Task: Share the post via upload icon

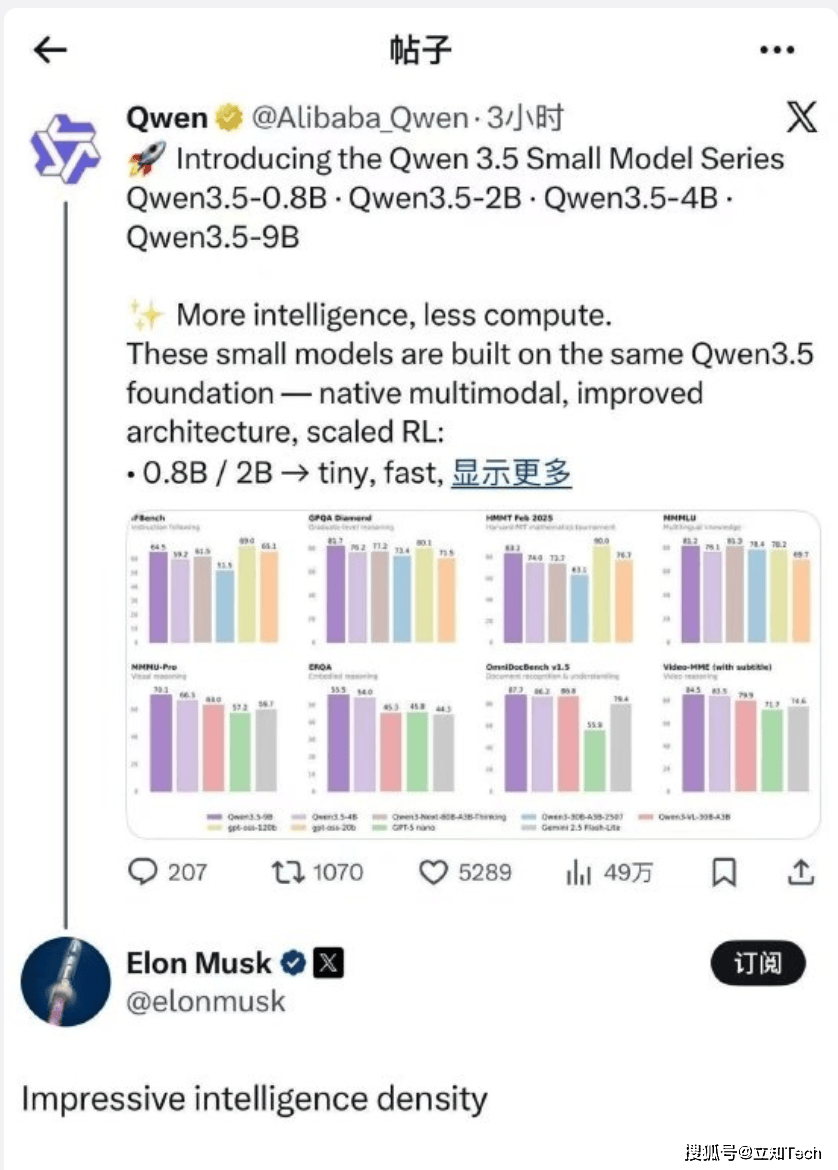Action: 800,872
